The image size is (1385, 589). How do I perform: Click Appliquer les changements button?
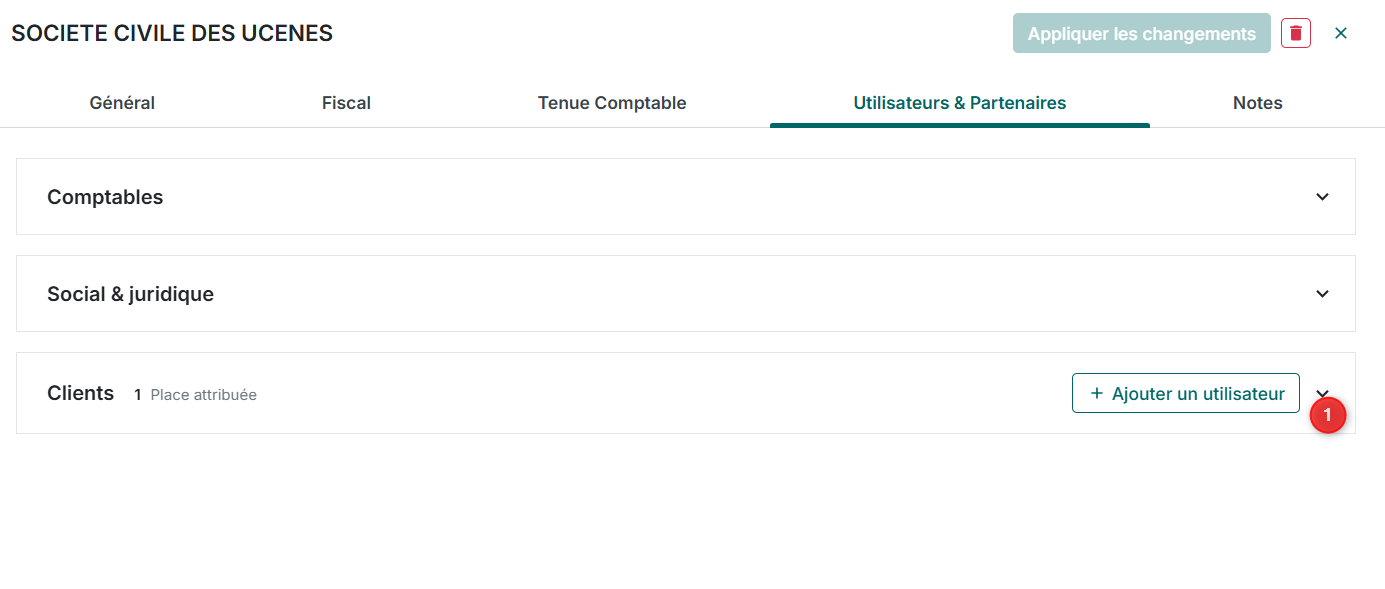(x=1142, y=33)
